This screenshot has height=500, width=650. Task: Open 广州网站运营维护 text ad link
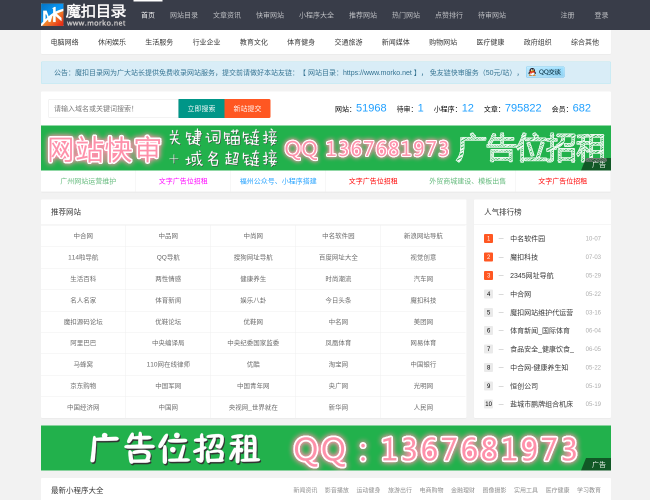point(88,181)
